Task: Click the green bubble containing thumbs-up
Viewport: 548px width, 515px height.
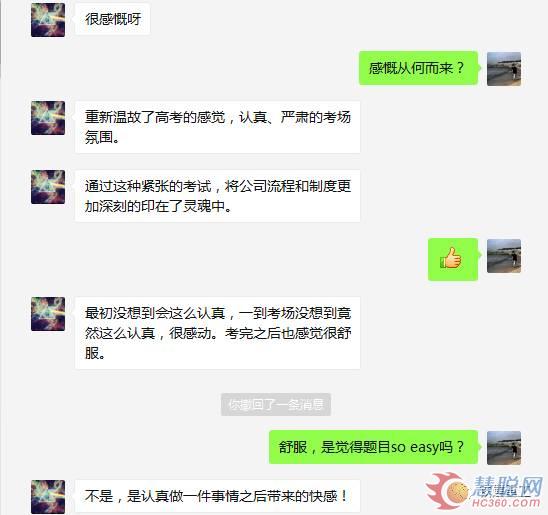Action: click(x=453, y=259)
